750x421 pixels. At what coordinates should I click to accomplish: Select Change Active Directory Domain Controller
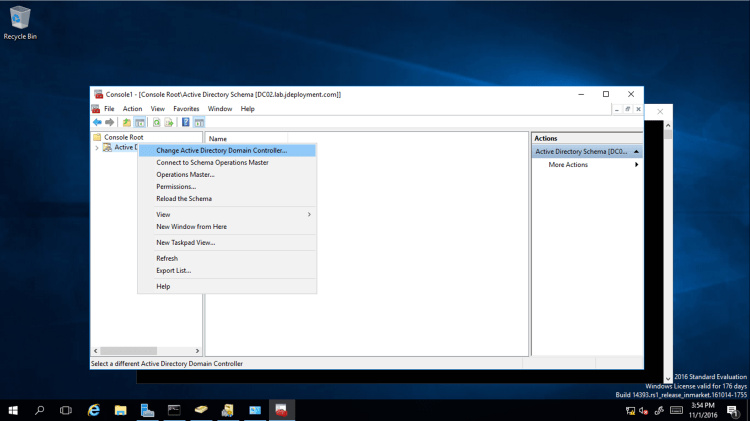tap(221, 151)
